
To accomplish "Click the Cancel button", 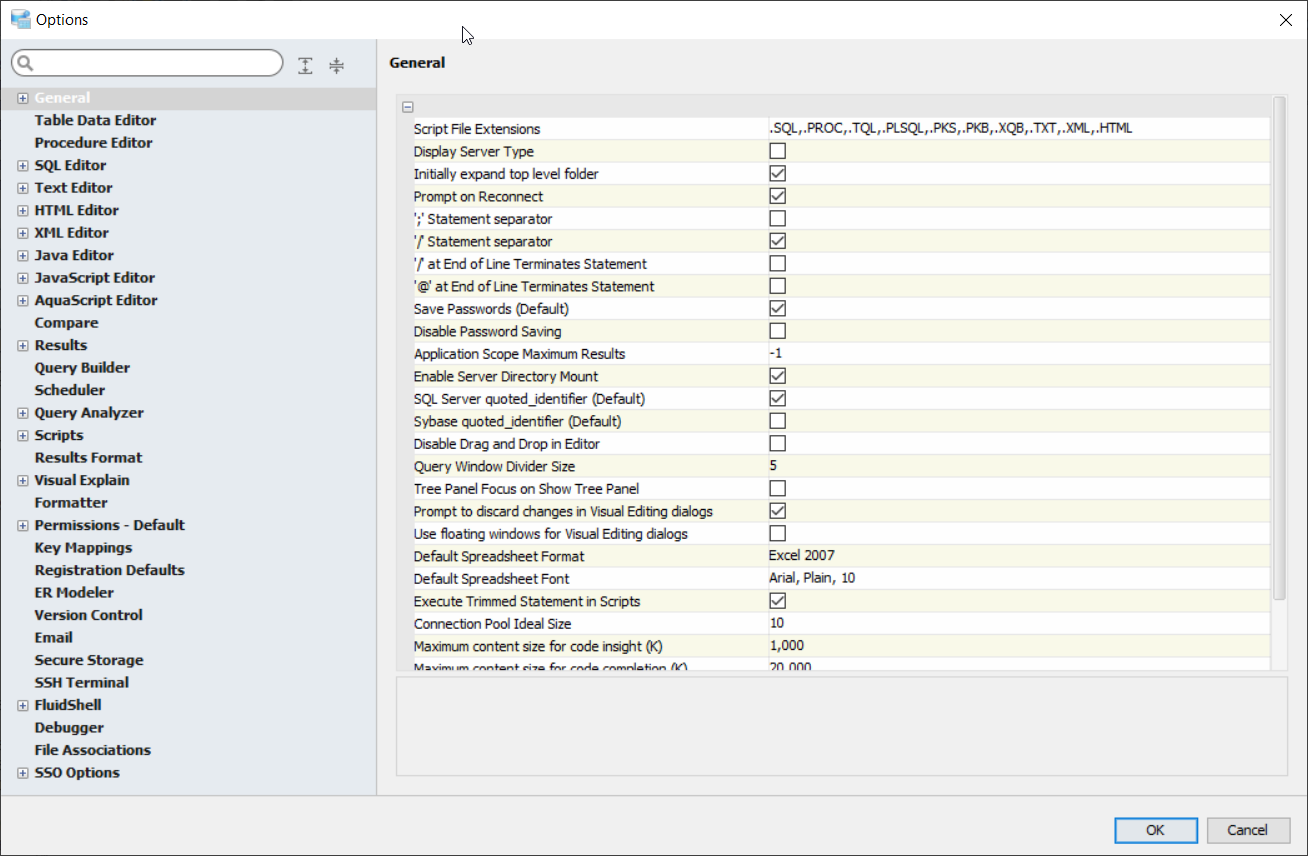I will [x=1247, y=830].
